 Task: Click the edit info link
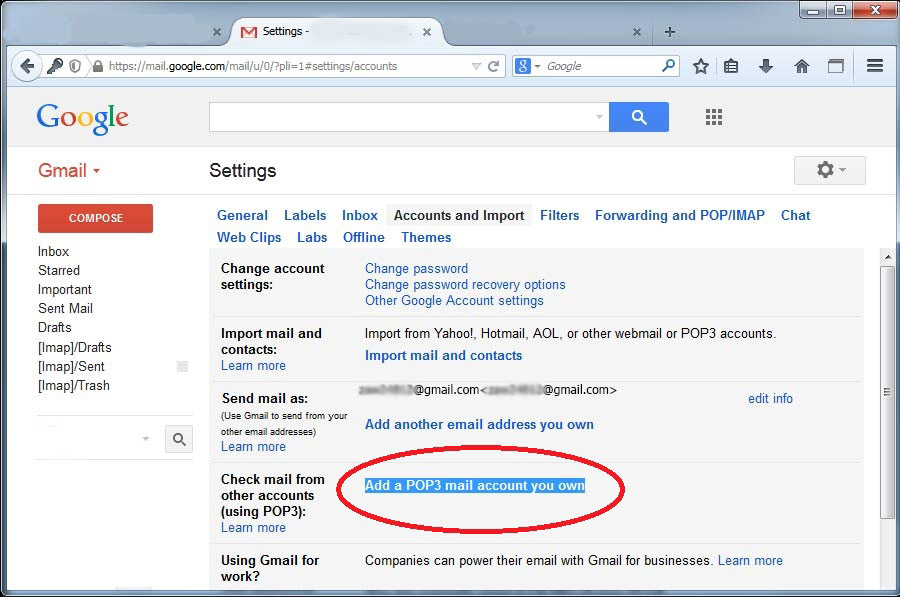point(770,398)
